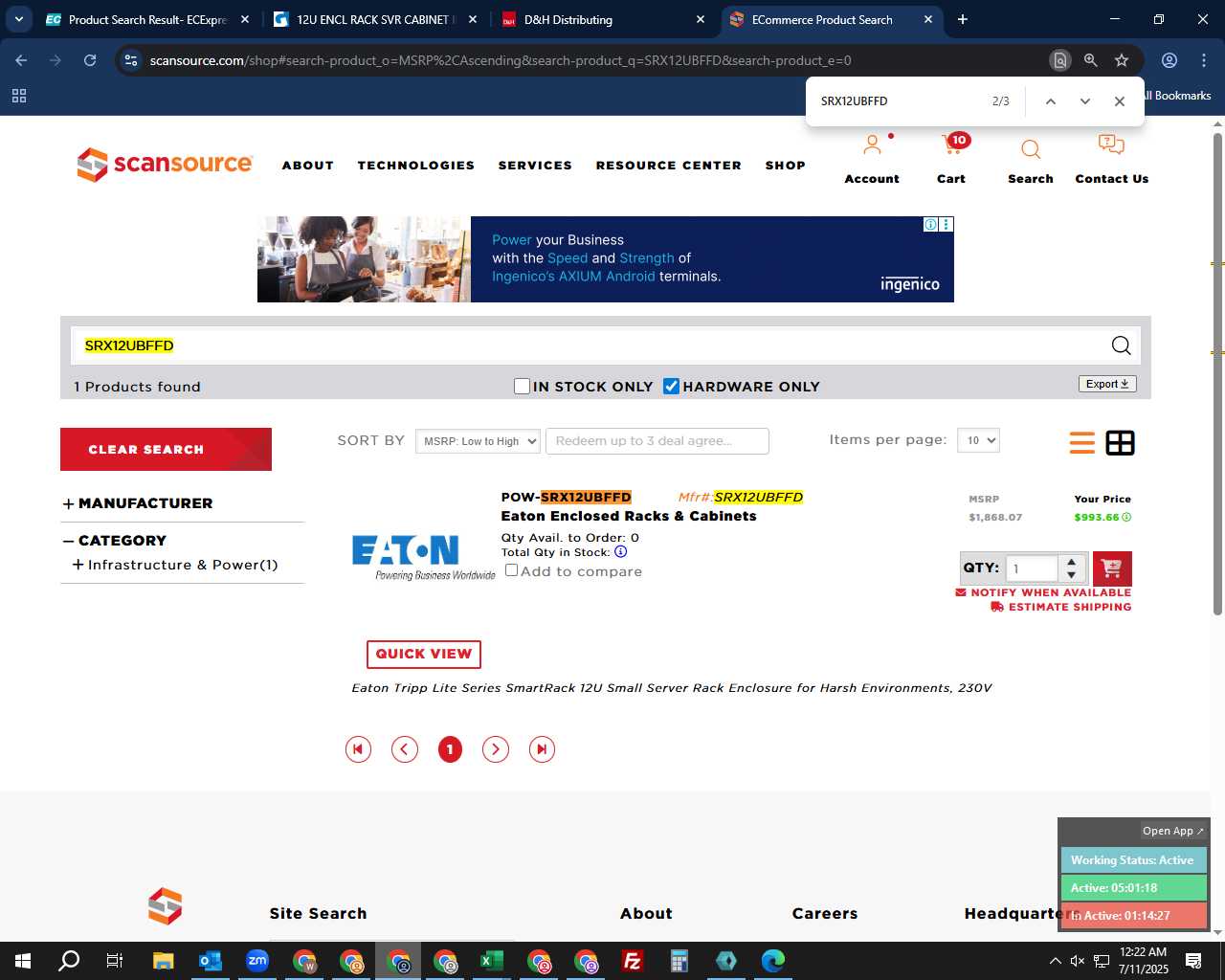Open Excel from the taskbar
Image resolution: width=1225 pixels, height=980 pixels.
(x=492, y=961)
